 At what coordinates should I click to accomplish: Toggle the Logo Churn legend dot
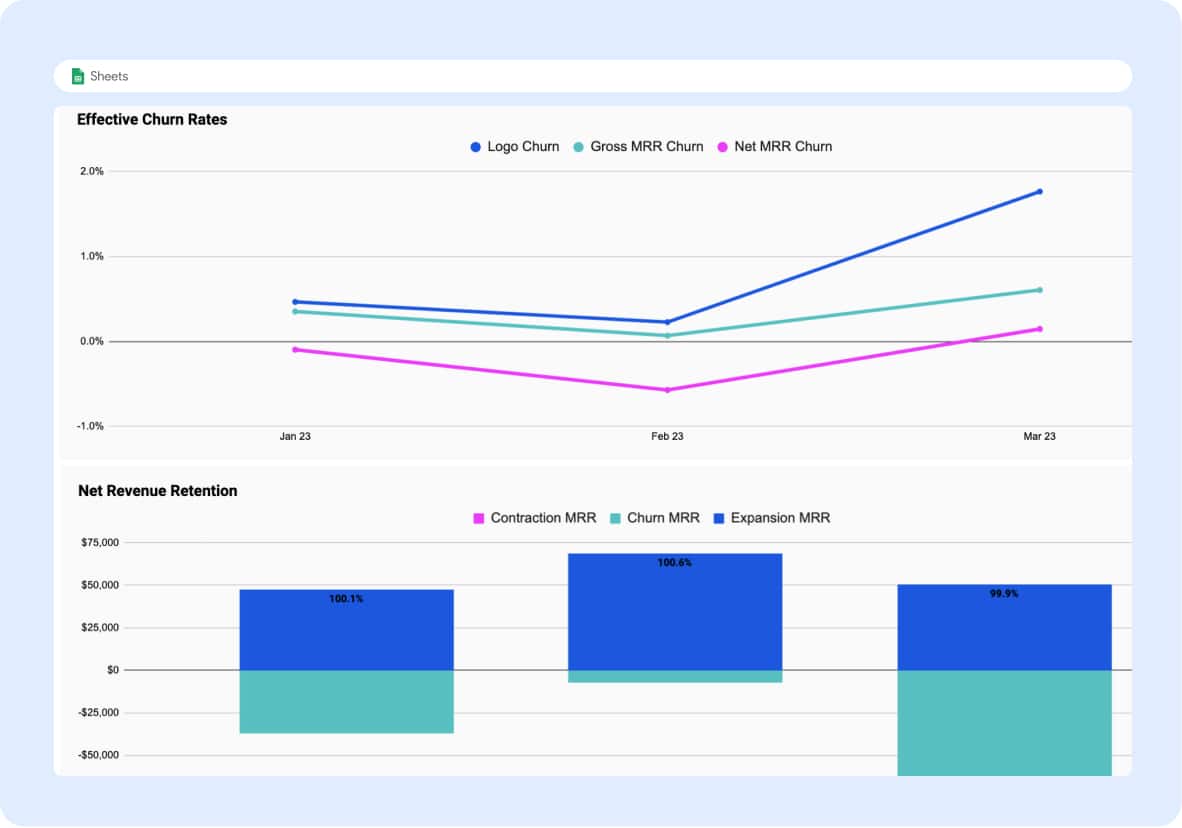click(x=476, y=147)
